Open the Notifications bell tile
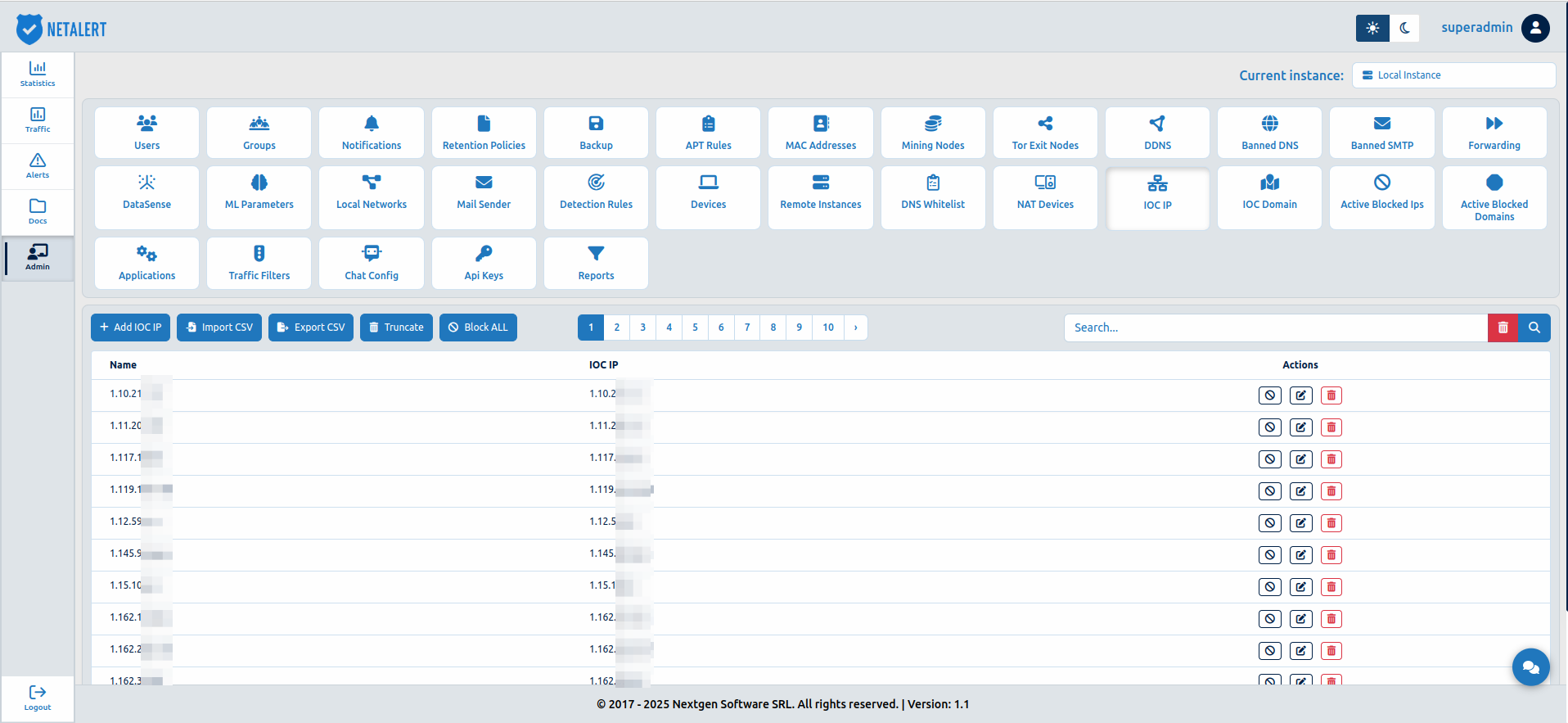This screenshot has height=723, width=1568. click(x=372, y=133)
